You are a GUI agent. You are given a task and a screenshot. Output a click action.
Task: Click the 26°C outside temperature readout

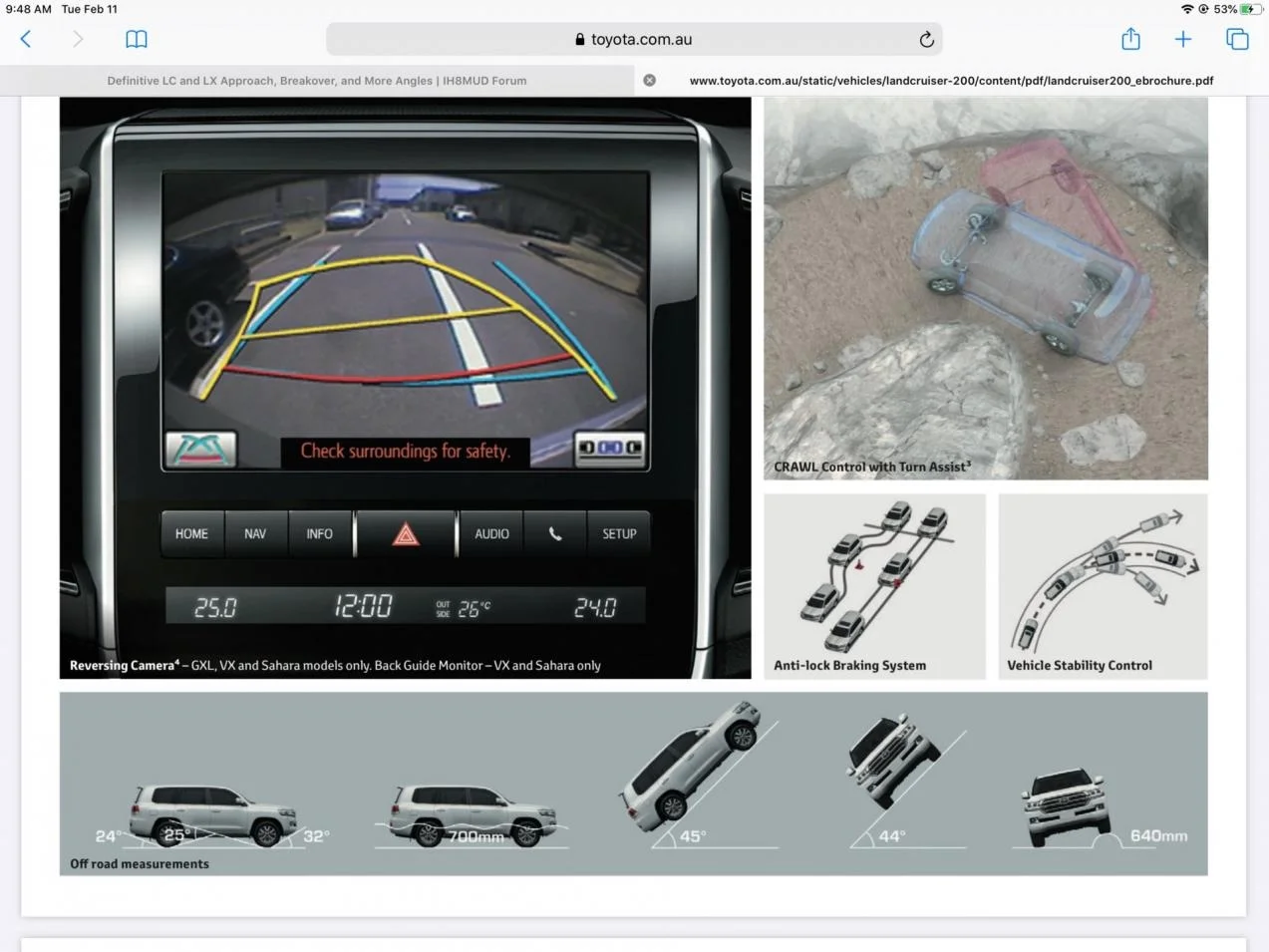pyautogui.click(x=464, y=608)
